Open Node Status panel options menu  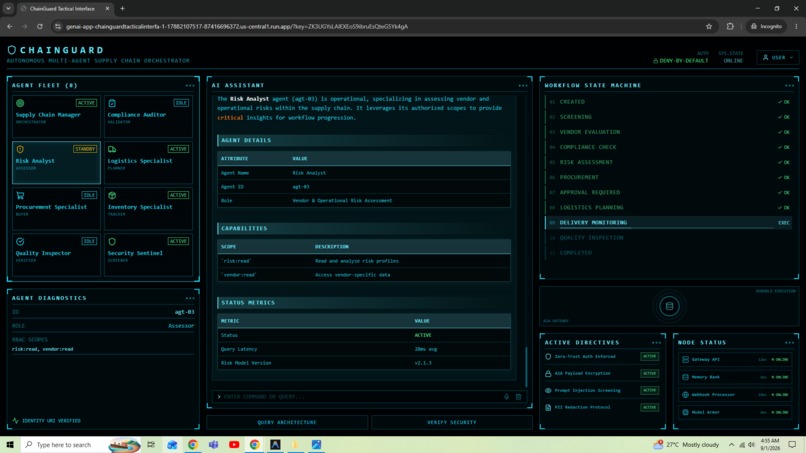tap(789, 342)
